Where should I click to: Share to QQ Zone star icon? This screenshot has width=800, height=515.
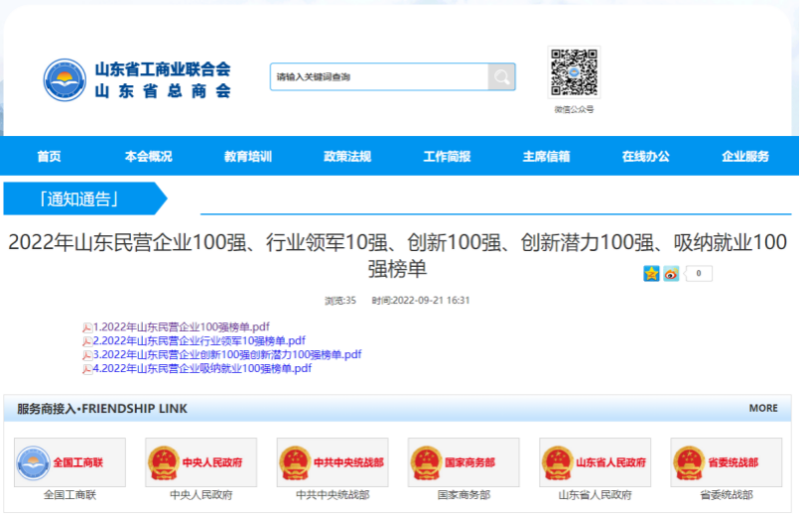[x=652, y=273]
